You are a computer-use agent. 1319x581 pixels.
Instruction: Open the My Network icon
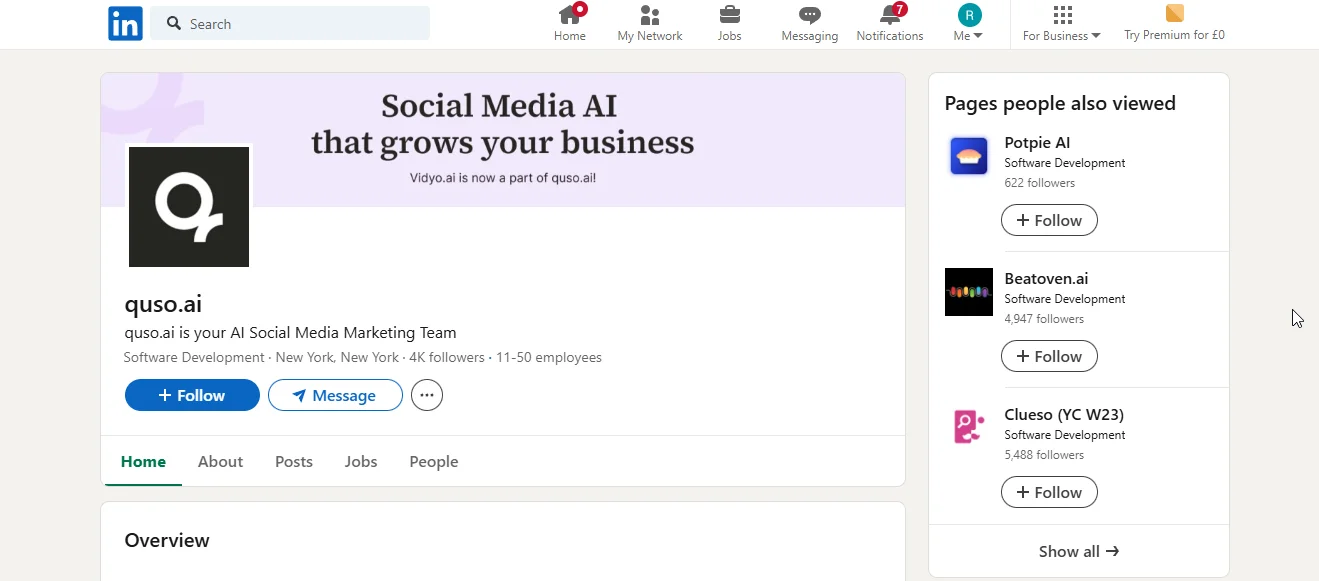pos(649,22)
